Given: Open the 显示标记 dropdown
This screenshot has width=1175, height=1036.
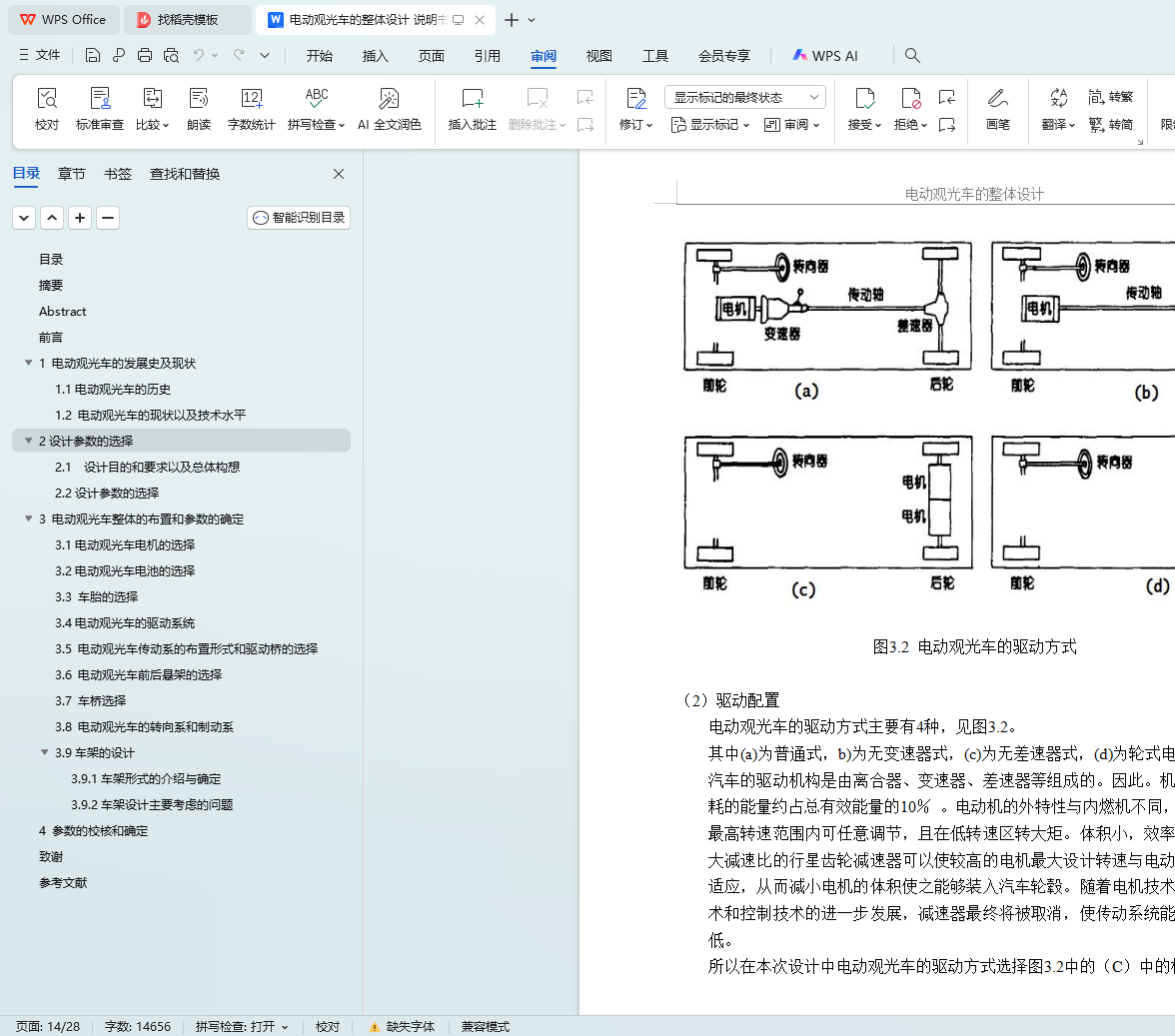Looking at the screenshot, I should tap(710, 124).
